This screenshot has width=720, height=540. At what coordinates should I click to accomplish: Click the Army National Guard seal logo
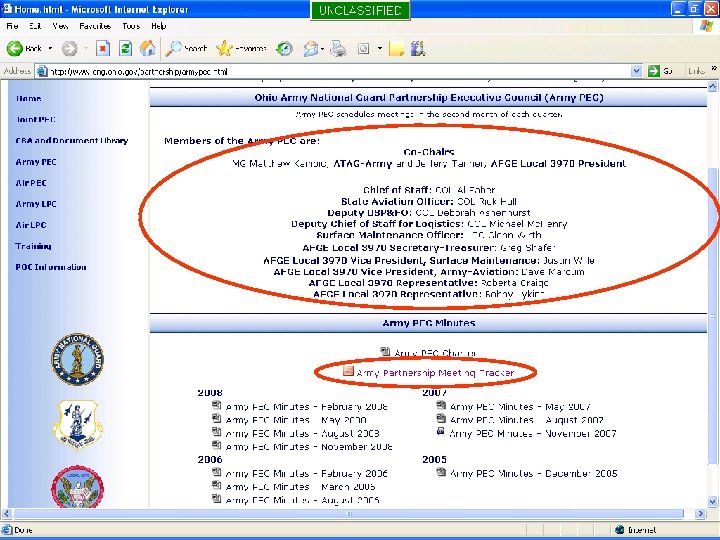[x=77, y=359]
